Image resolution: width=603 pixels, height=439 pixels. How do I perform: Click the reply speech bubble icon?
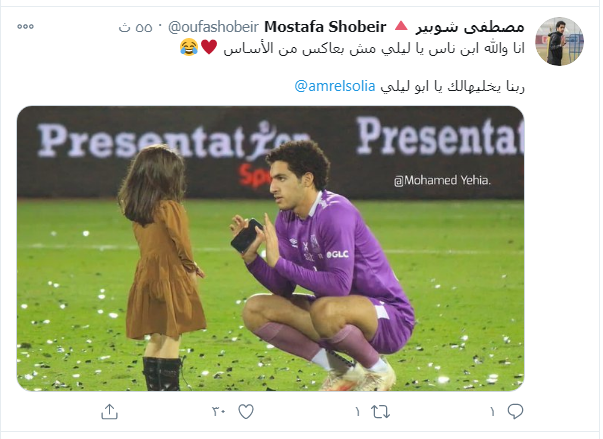click(515, 411)
